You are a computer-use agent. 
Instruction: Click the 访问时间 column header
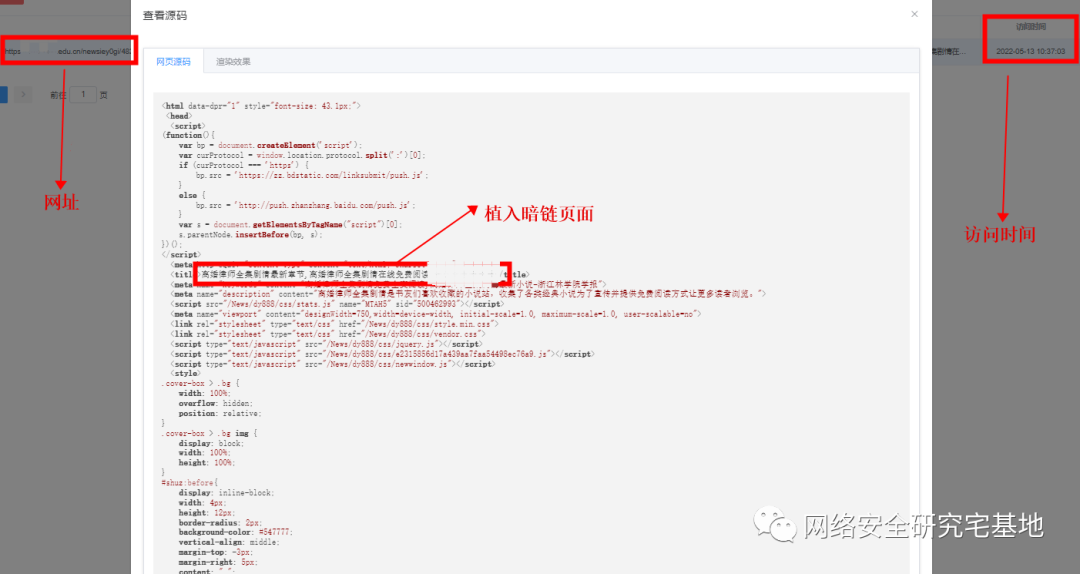[1030, 27]
